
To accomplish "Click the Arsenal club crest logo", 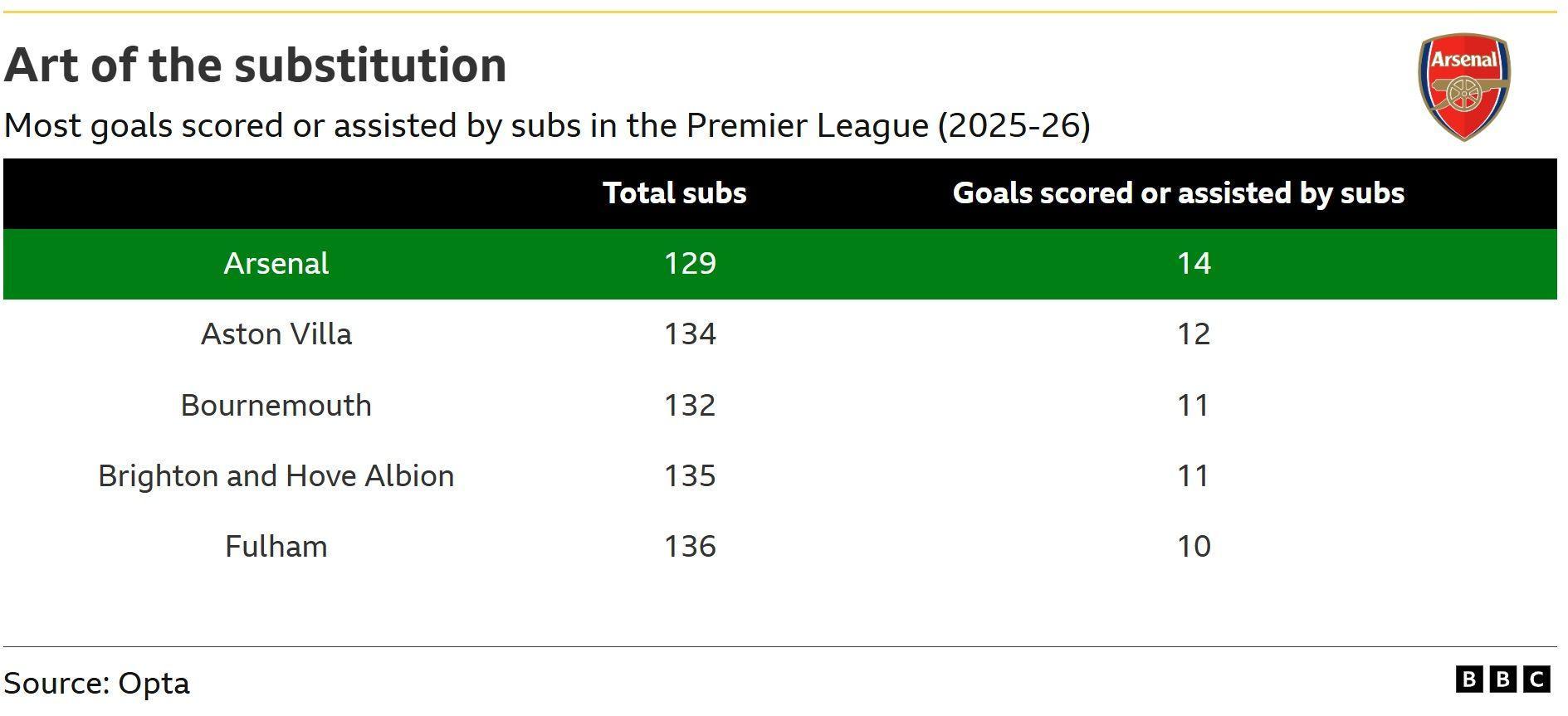I will pos(1463,86).
